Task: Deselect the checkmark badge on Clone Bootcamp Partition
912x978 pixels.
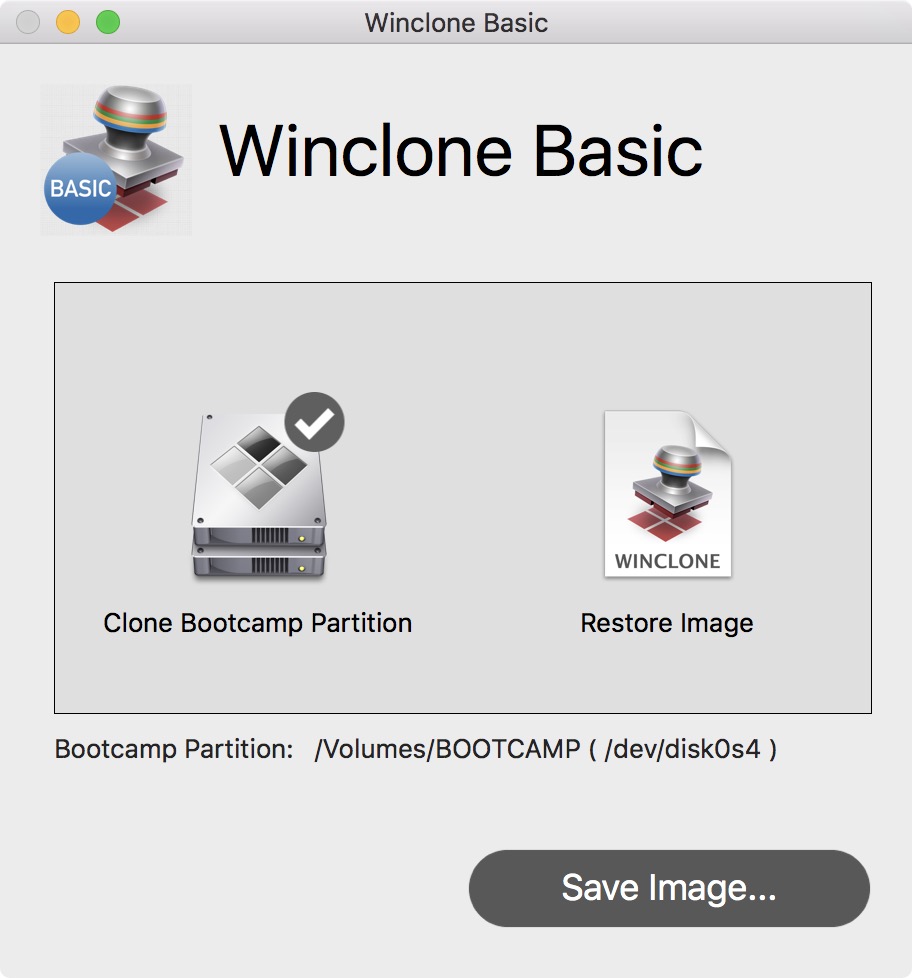Action: point(314,423)
